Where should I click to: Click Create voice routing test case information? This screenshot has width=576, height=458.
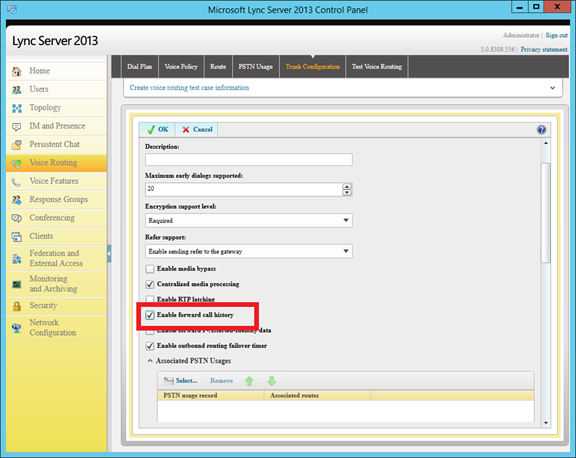click(x=189, y=88)
